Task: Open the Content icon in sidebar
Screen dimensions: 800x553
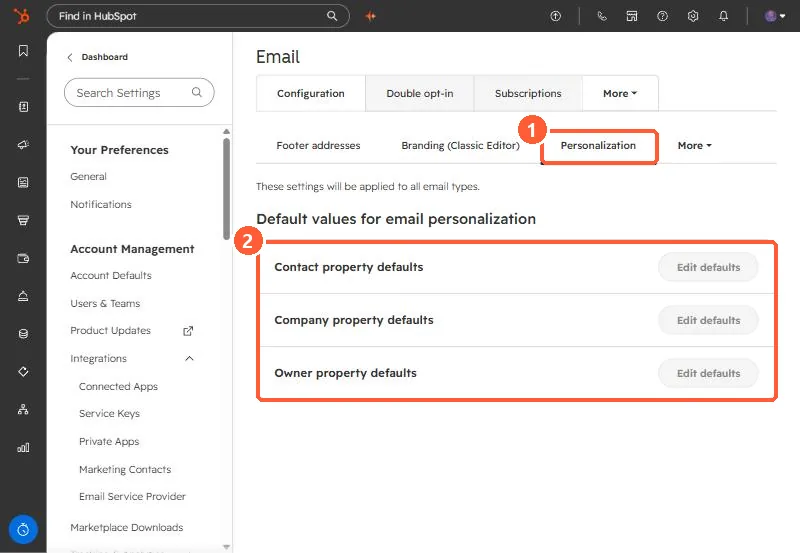Action: (x=23, y=183)
